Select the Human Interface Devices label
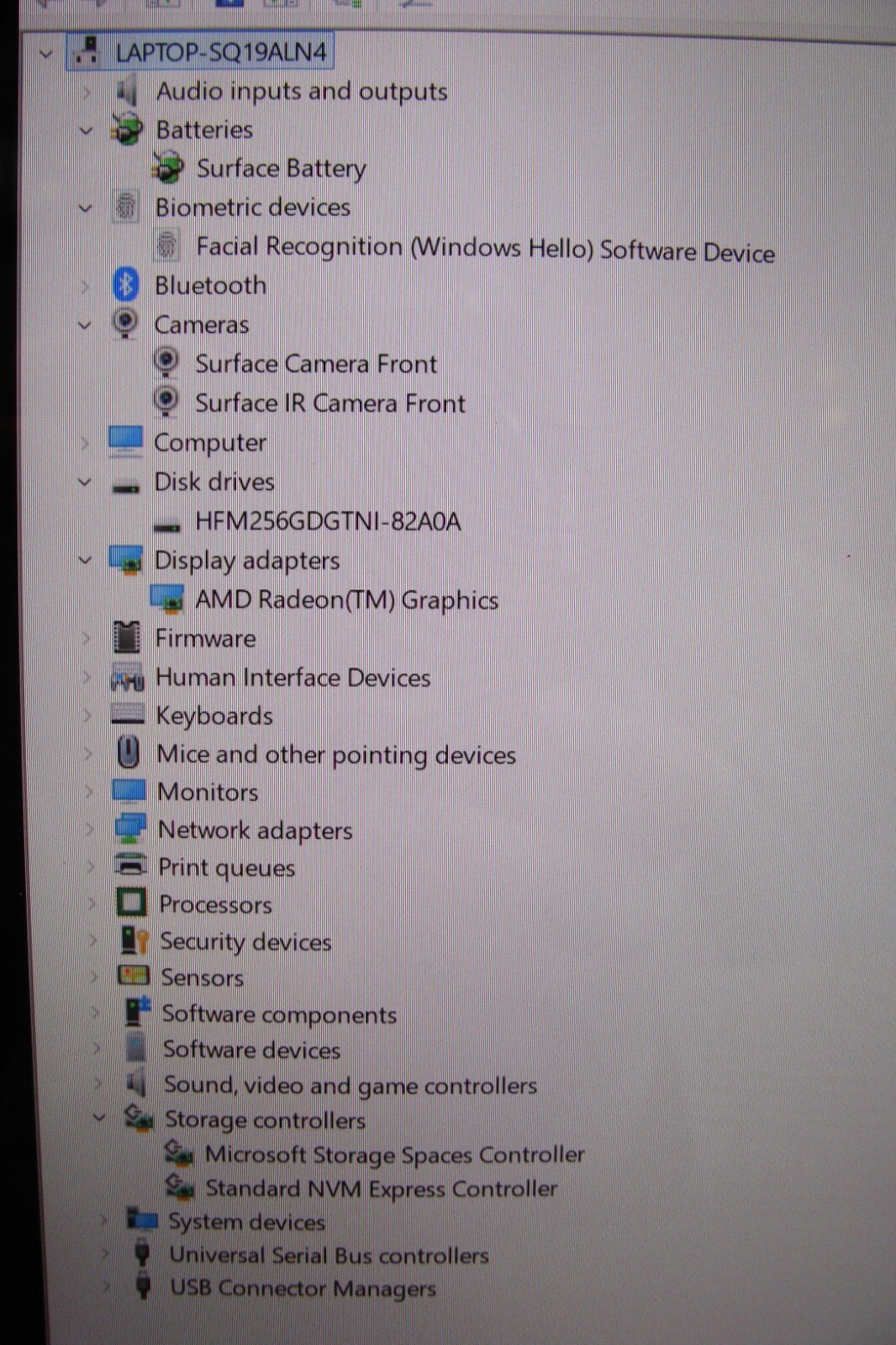 click(293, 678)
